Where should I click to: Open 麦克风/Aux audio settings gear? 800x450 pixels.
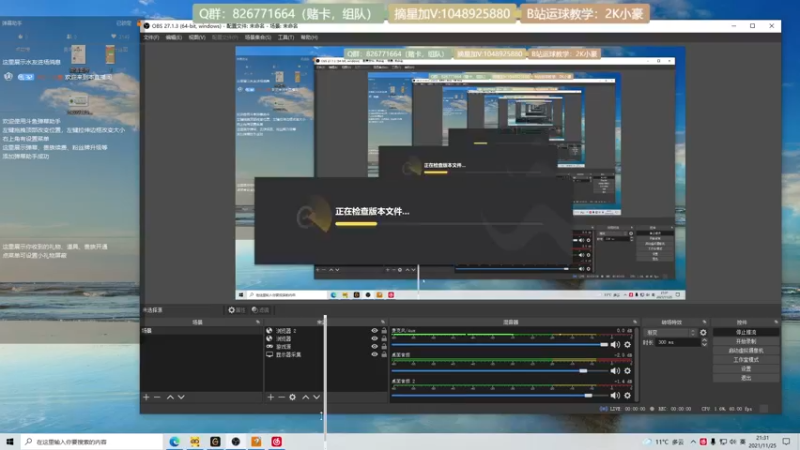(x=628, y=345)
